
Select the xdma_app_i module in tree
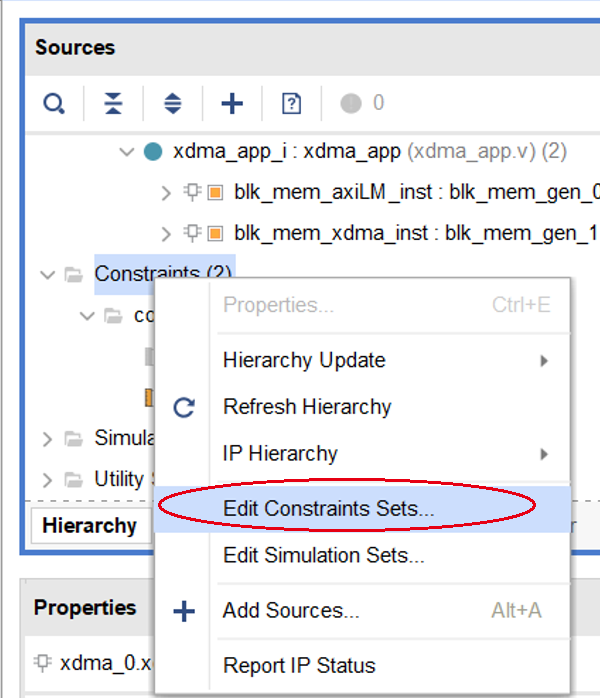287,152
